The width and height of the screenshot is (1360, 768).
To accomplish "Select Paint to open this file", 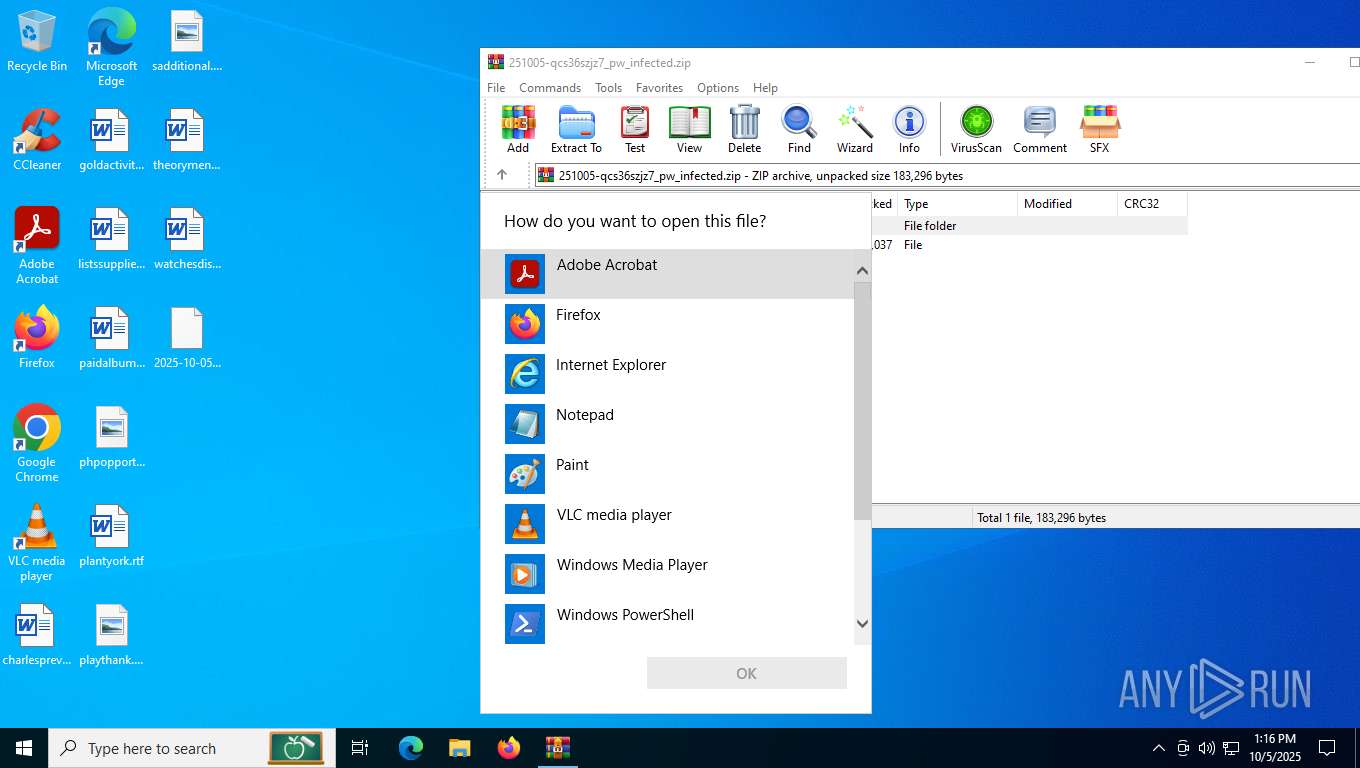I will pos(667,473).
